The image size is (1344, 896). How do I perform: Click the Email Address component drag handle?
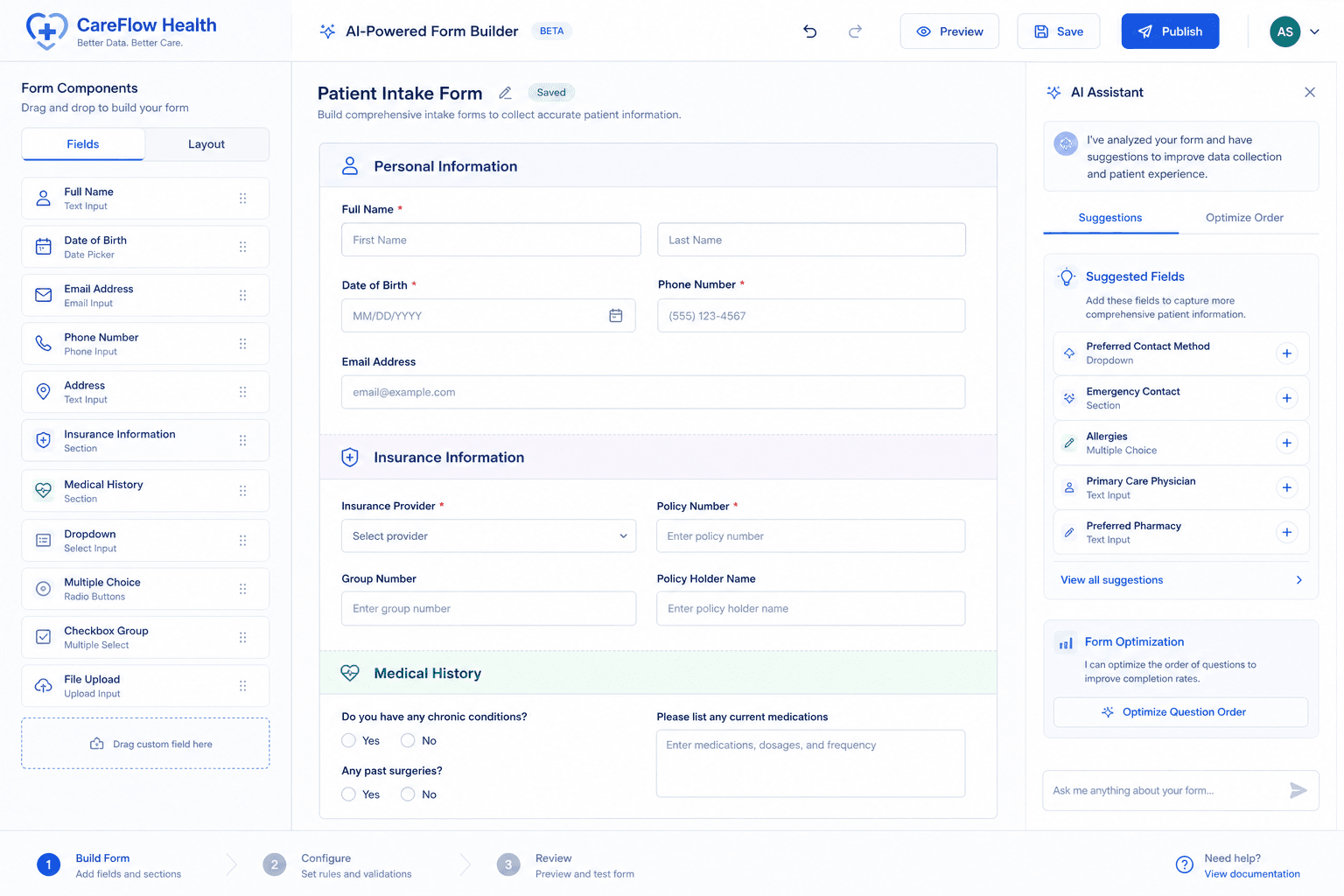pyautogui.click(x=242, y=295)
